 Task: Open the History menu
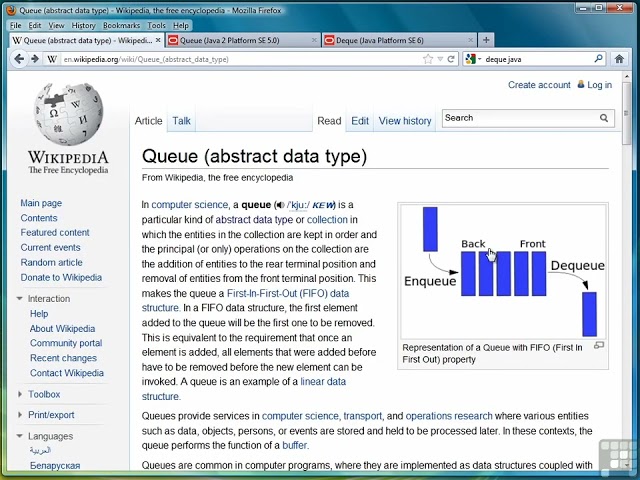pos(83,25)
